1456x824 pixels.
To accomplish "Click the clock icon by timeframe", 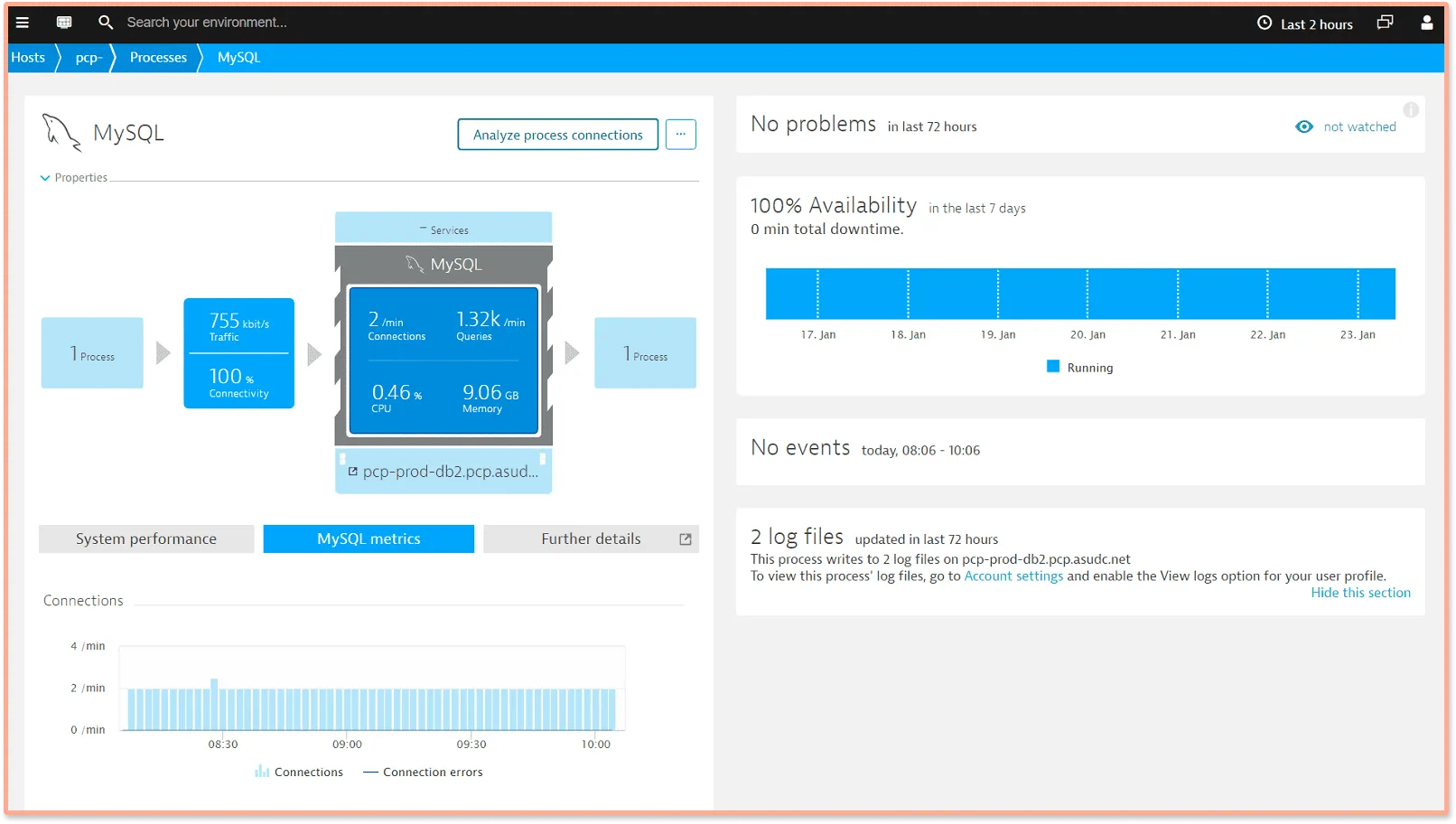I will click(1265, 23).
